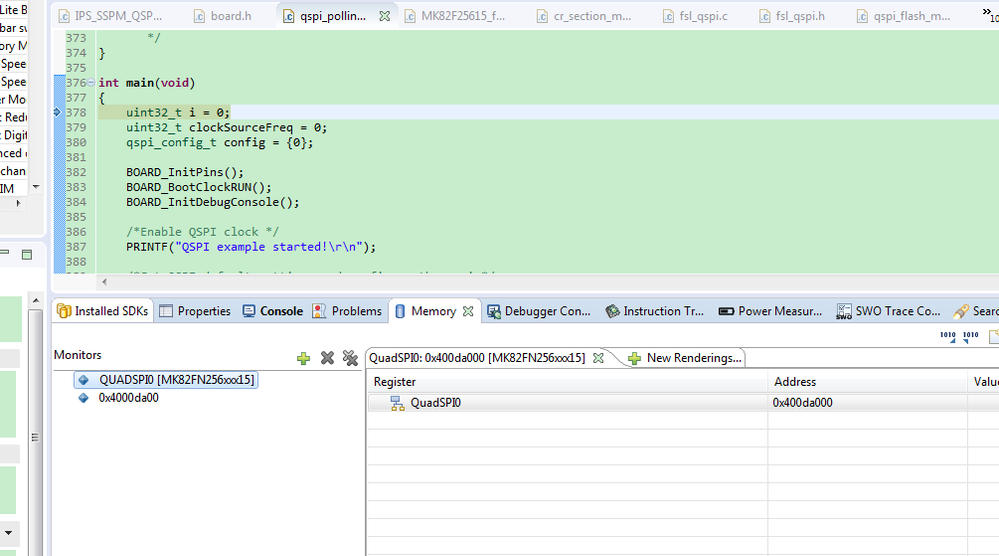Switch to the Console view
This screenshot has height=556, width=999.
(x=273, y=311)
